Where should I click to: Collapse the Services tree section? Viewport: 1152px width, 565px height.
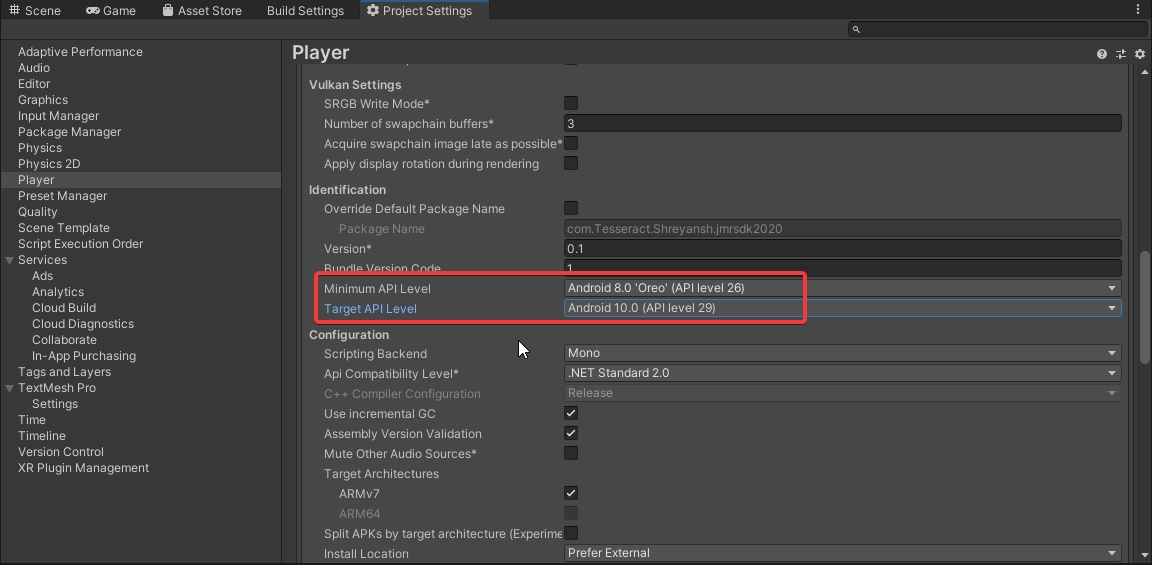(10, 260)
